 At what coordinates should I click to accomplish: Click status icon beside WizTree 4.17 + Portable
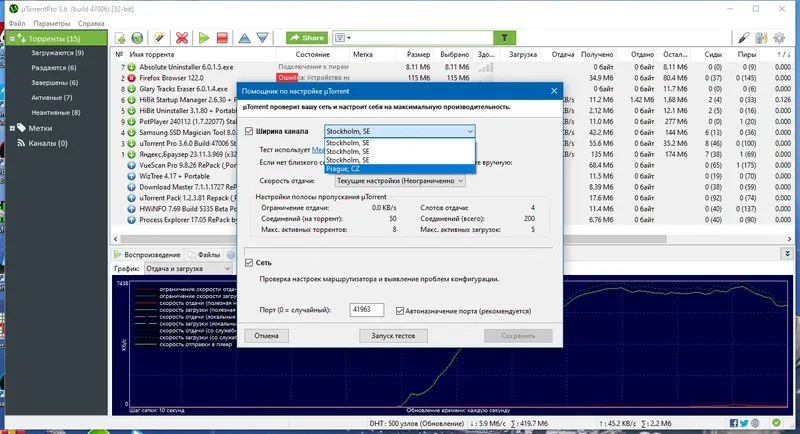(132, 176)
